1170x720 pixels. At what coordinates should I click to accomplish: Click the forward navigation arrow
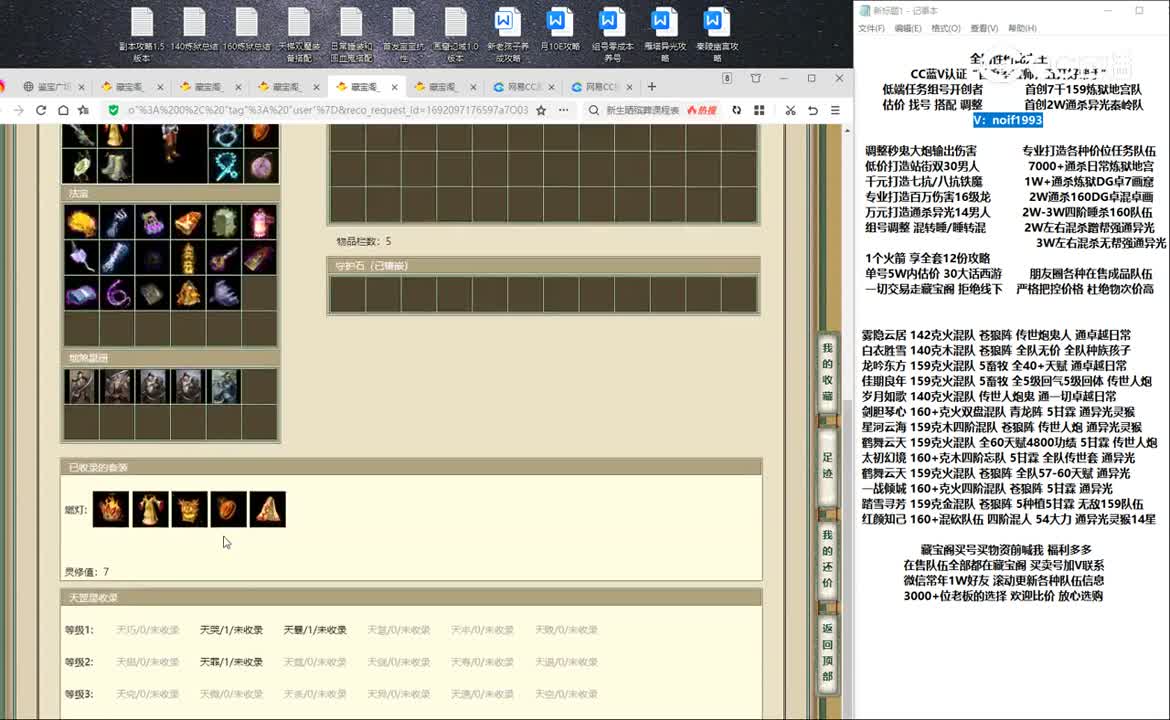[x=19, y=110]
